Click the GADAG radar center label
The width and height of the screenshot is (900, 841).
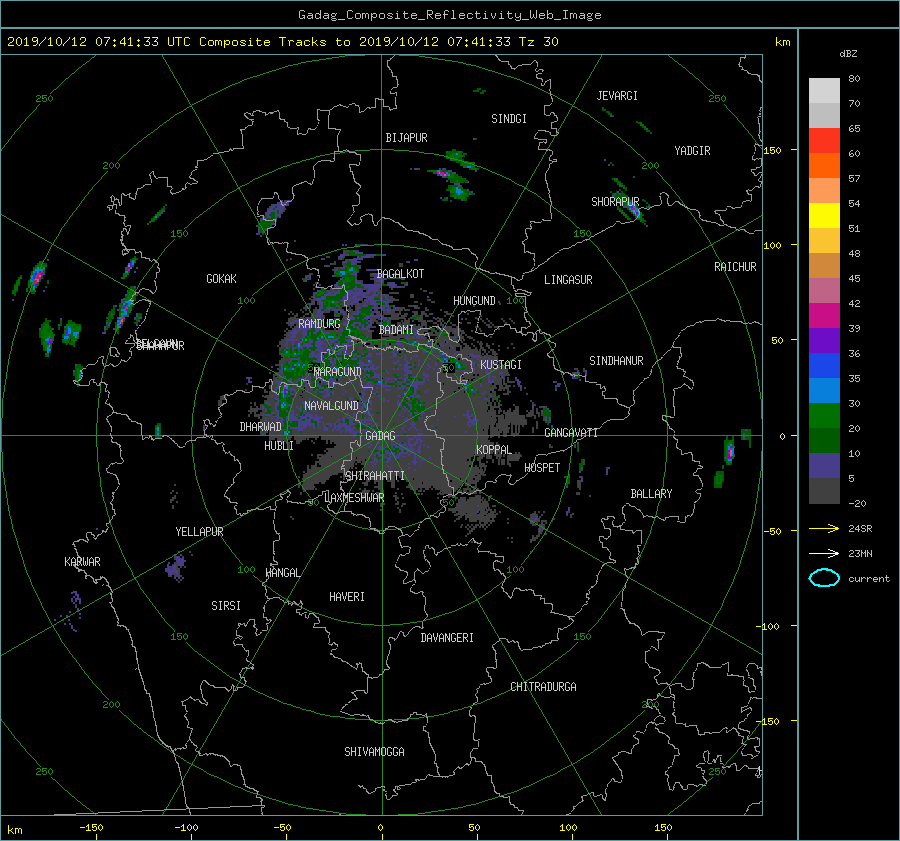(x=380, y=436)
